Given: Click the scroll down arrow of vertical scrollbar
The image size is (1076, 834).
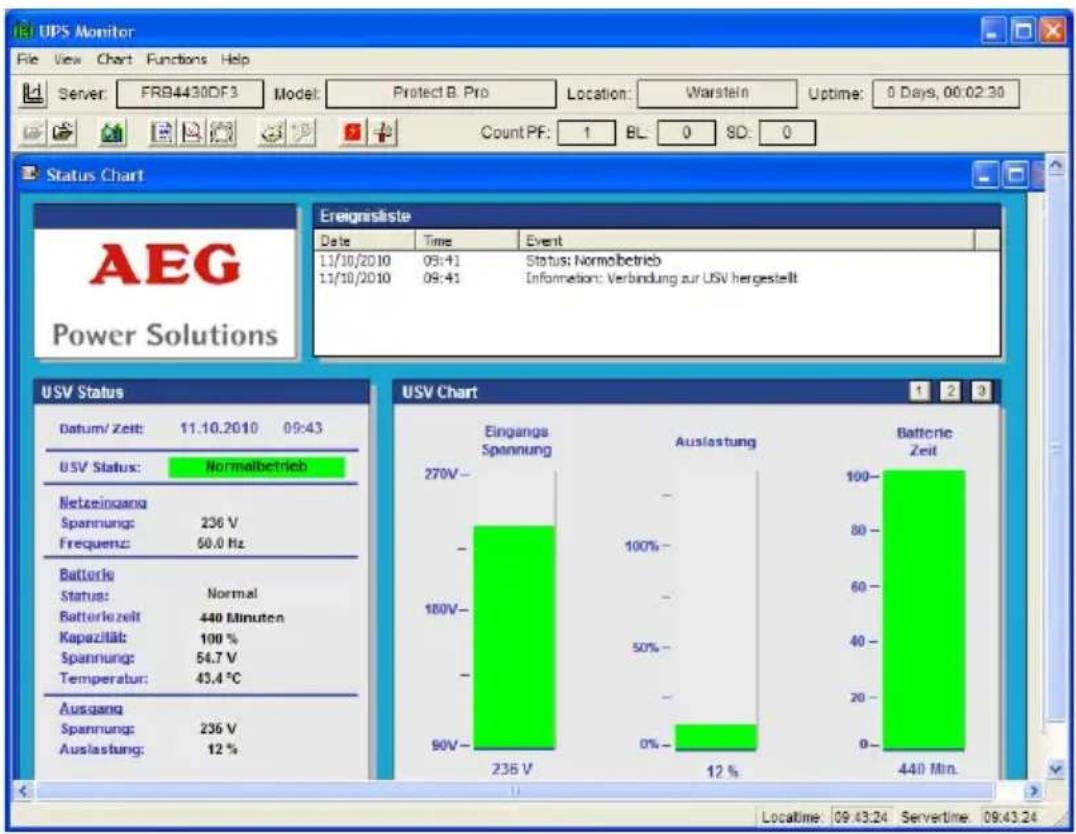Looking at the screenshot, I should coord(1056,769).
